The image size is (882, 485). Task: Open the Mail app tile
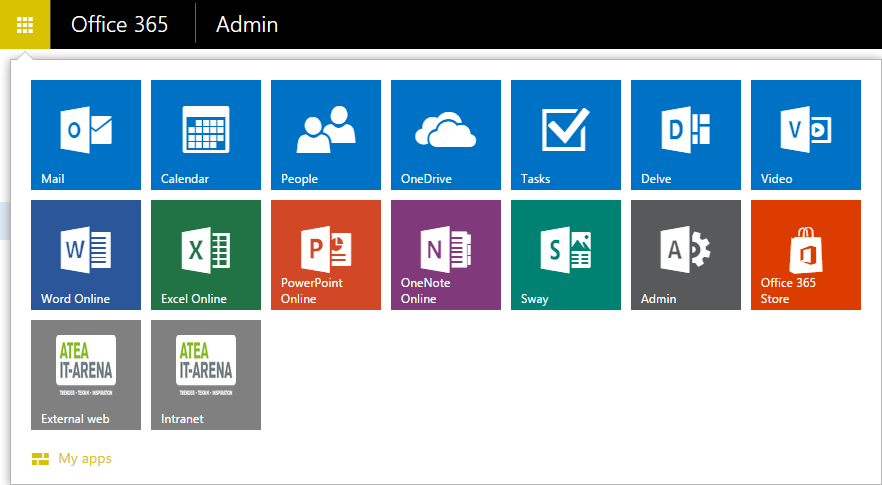(86, 135)
